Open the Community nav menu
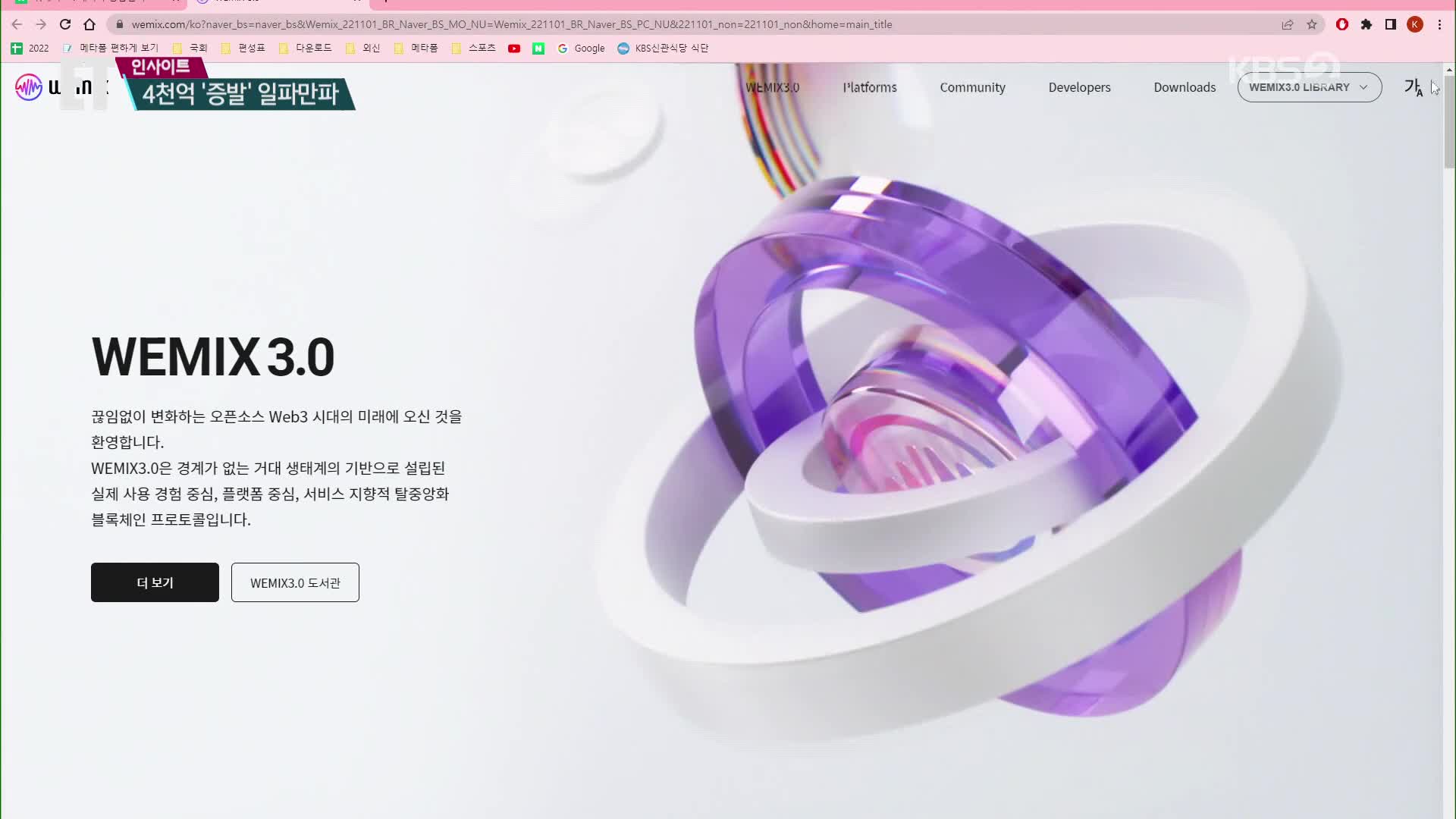Screen dimensions: 1456x819 click(x=972, y=87)
